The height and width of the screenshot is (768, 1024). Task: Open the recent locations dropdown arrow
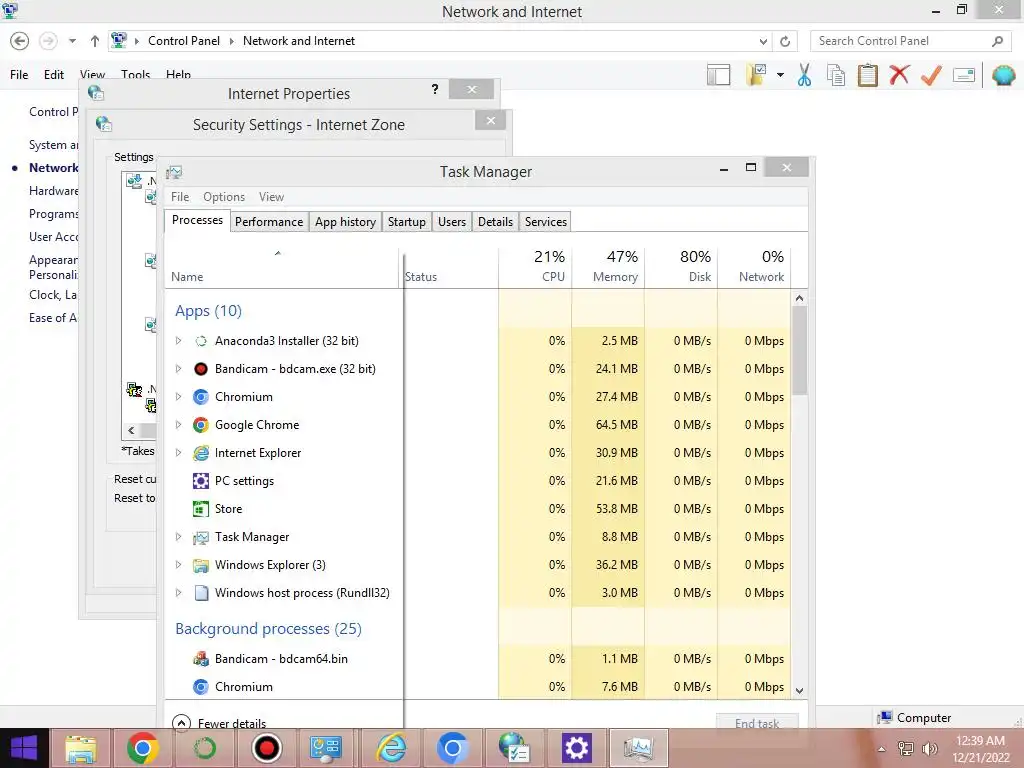pyautogui.click(x=72, y=41)
